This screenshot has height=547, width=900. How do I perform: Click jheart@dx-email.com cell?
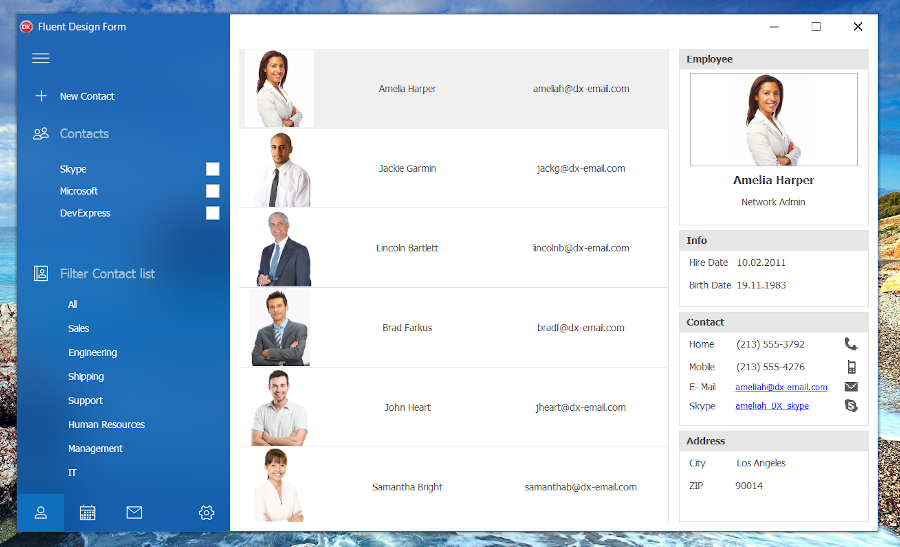581,408
